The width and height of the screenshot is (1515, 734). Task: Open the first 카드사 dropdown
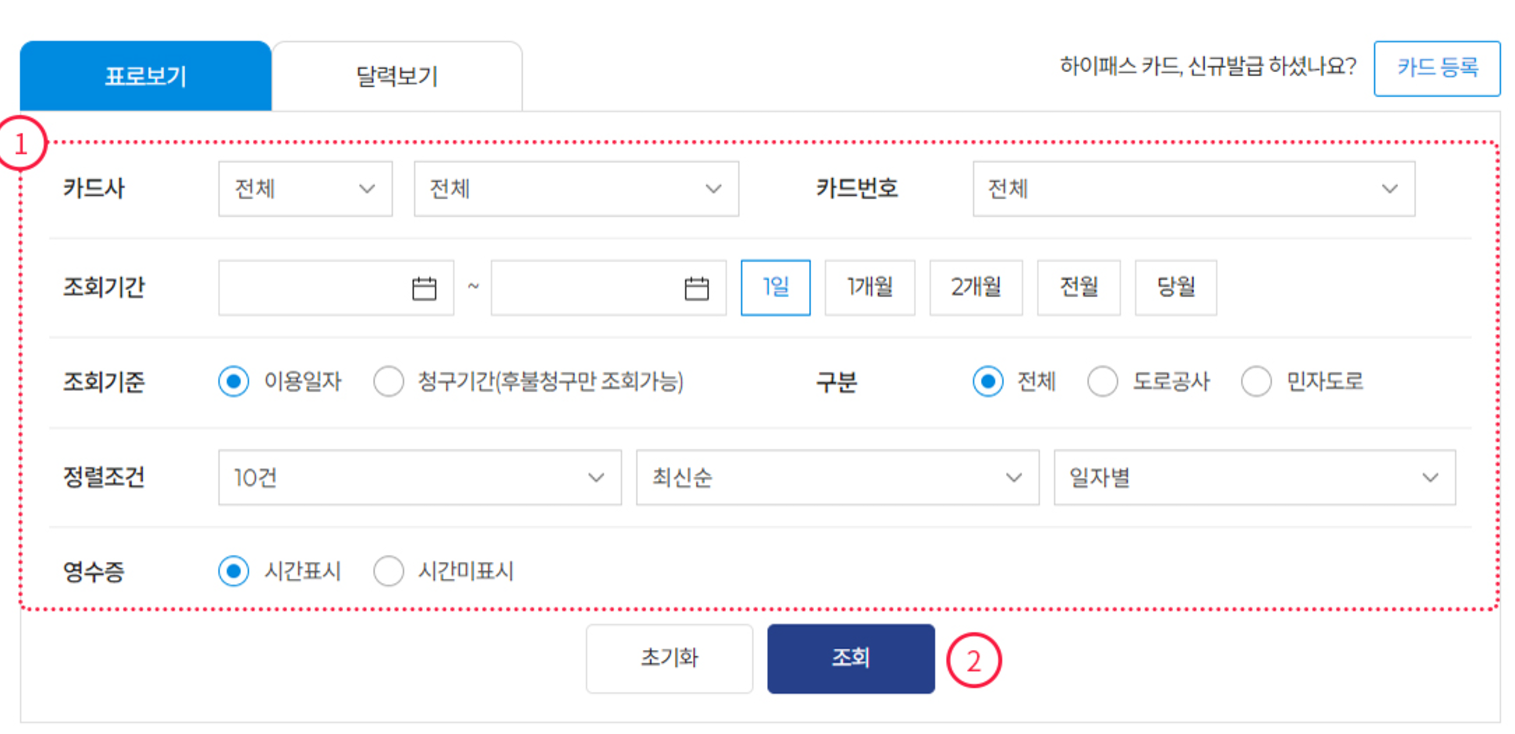pos(304,189)
